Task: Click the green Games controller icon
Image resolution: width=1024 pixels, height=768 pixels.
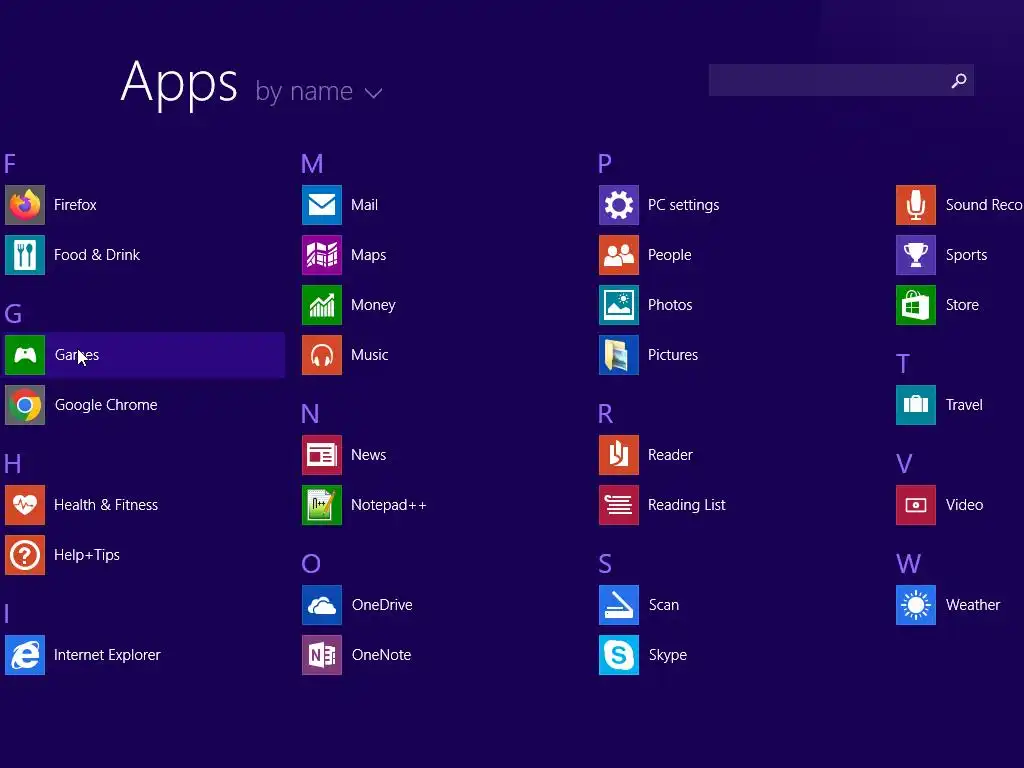Action: [x=25, y=355]
